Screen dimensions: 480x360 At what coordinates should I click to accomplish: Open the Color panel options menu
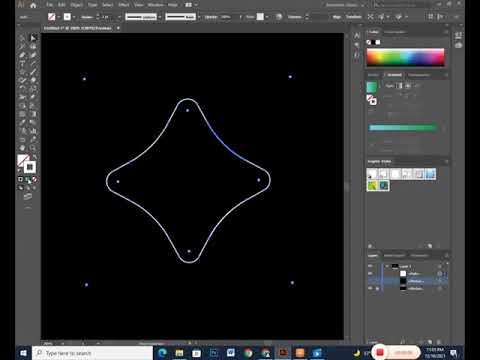tap(446, 32)
